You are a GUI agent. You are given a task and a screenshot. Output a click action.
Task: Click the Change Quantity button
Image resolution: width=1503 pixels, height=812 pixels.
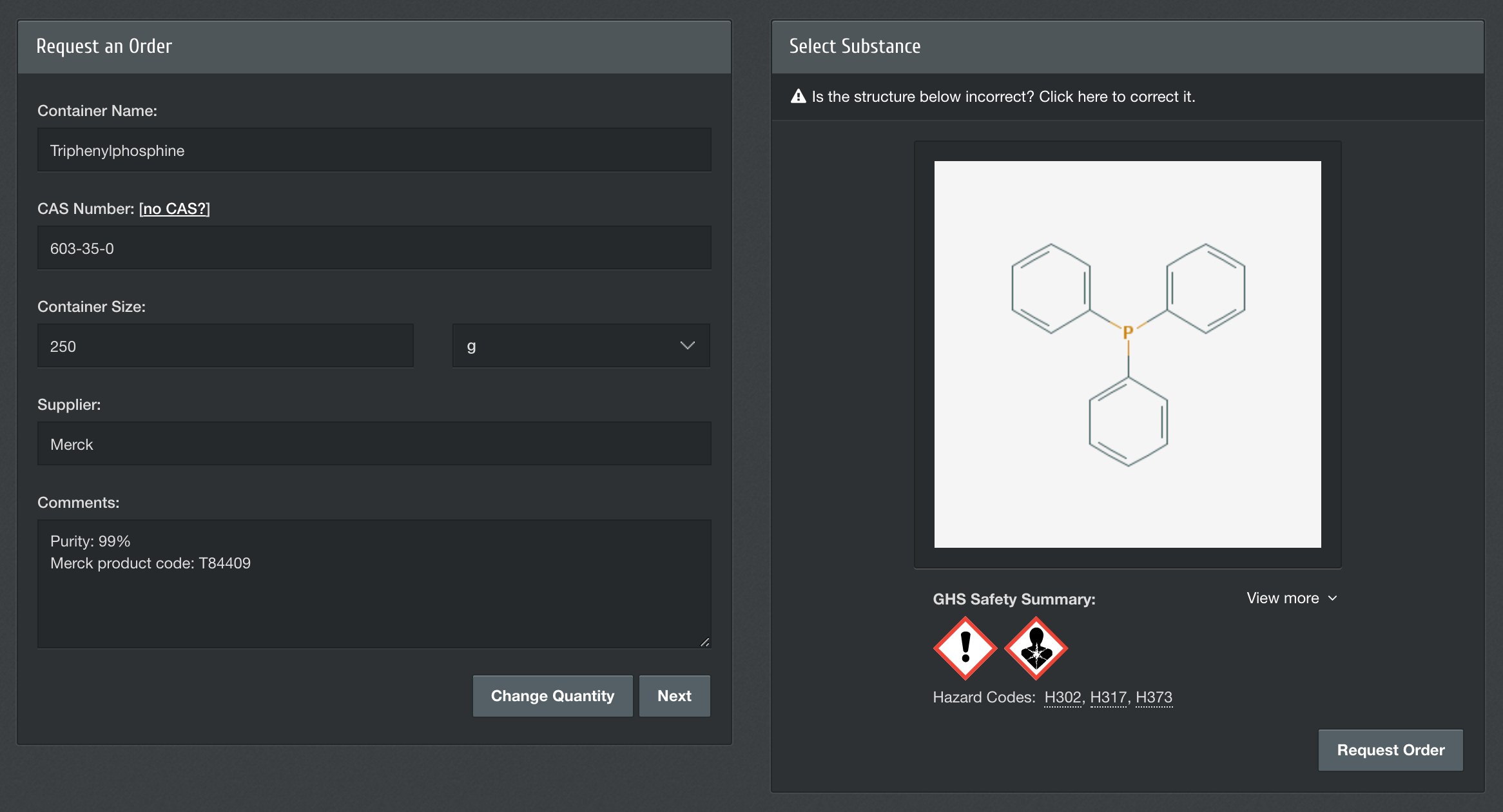[x=552, y=695]
